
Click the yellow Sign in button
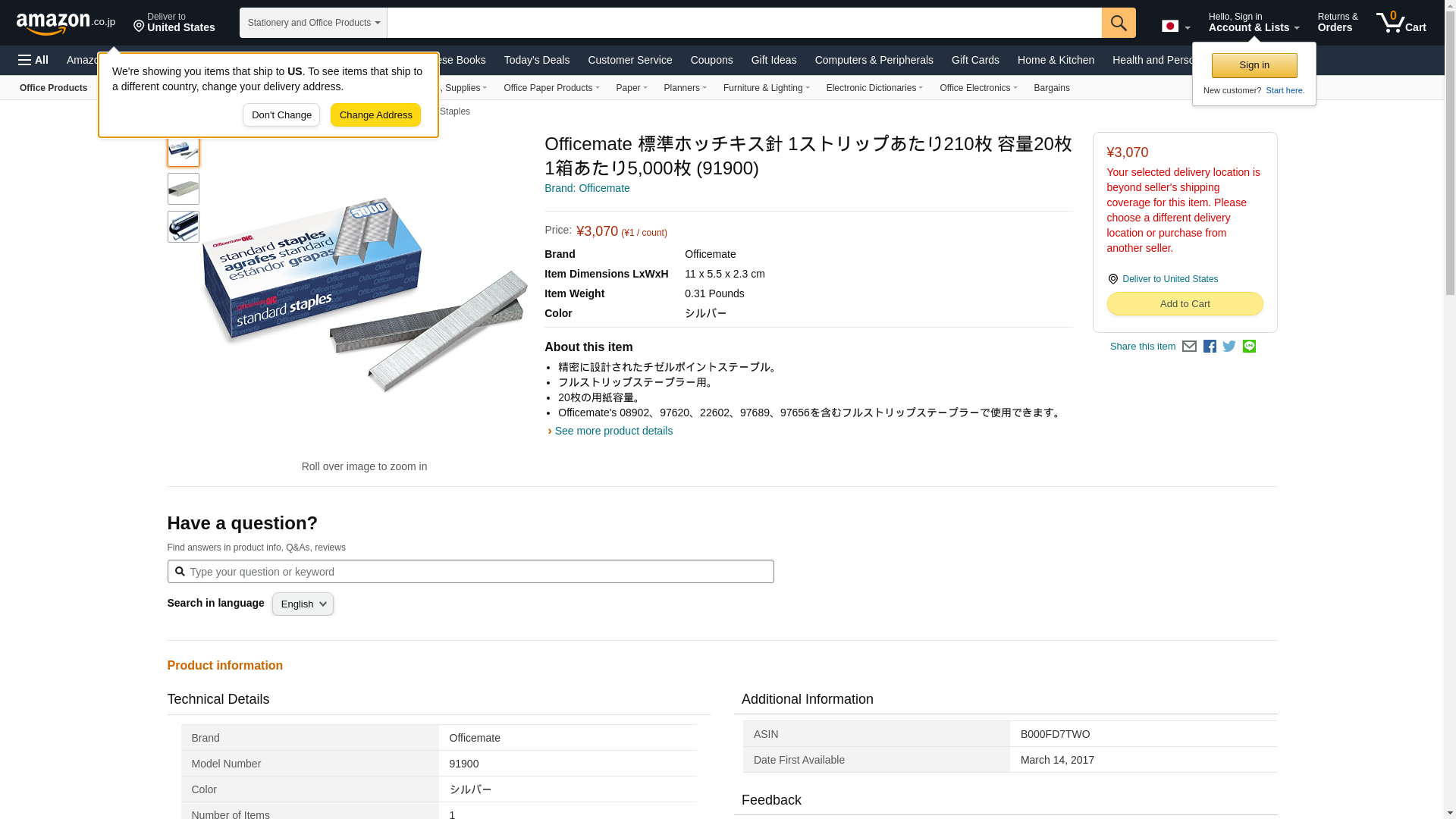1254,65
